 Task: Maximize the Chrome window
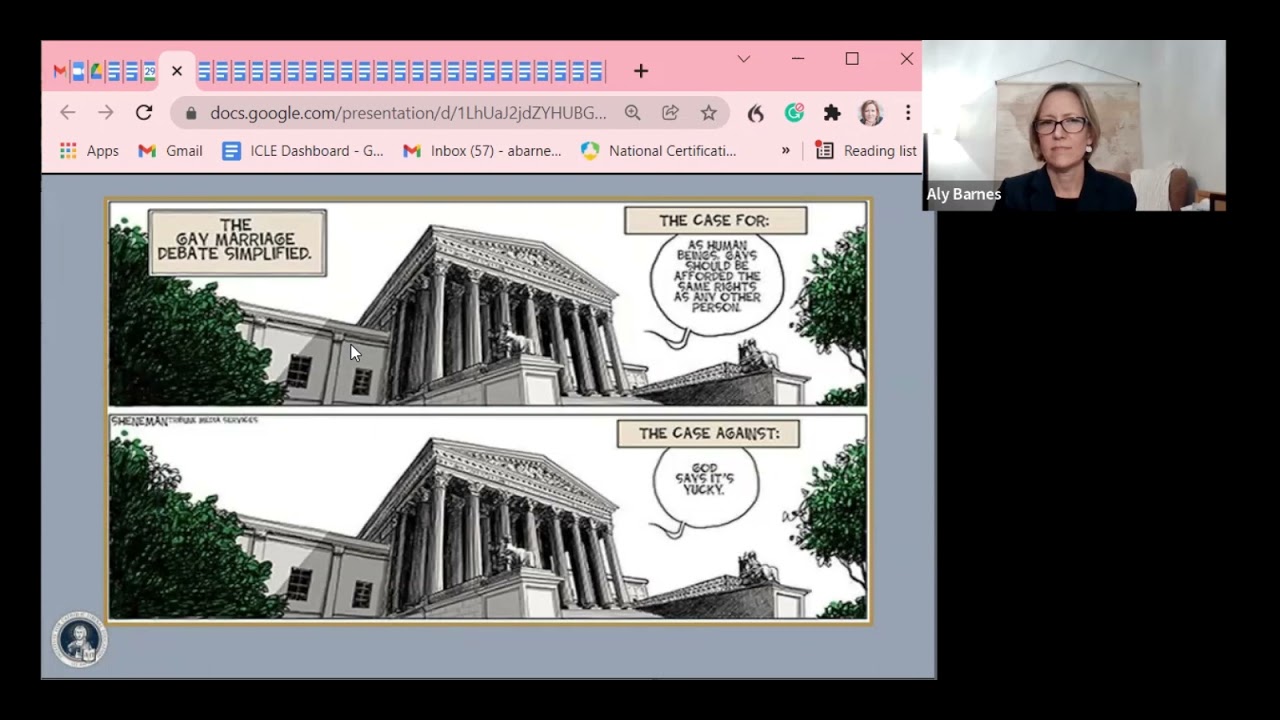pos(852,59)
